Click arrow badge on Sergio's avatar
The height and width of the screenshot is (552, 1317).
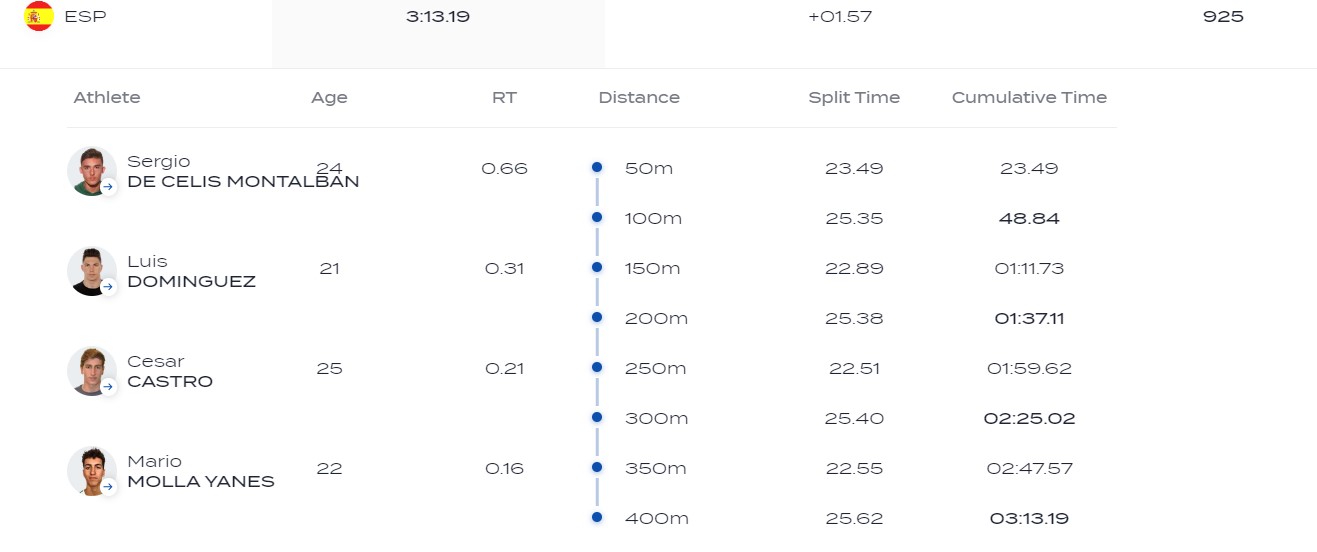tap(108, 186)
